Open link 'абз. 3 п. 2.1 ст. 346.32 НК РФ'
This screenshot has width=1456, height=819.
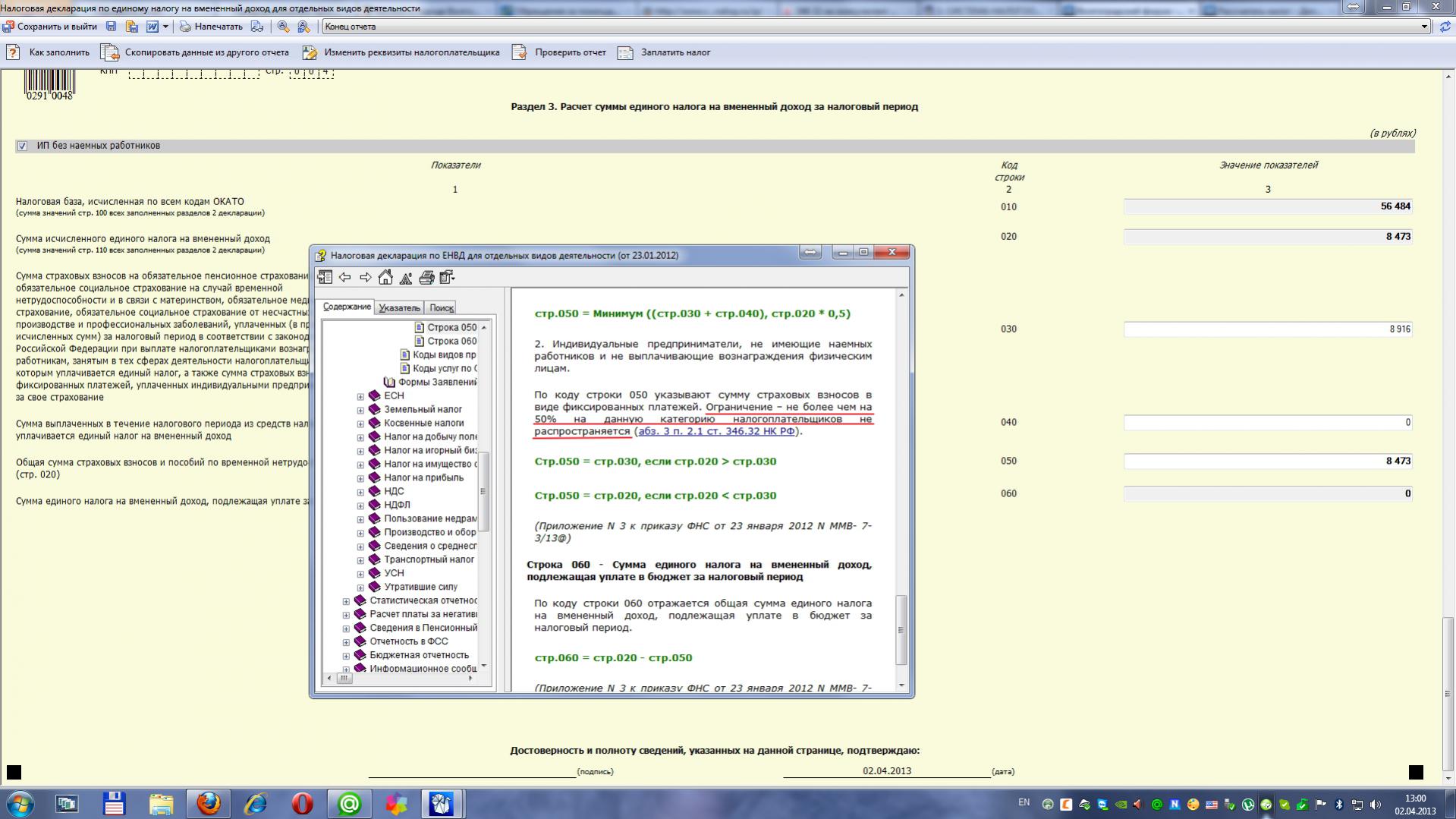pyautogui.click(x=716, y=431)
